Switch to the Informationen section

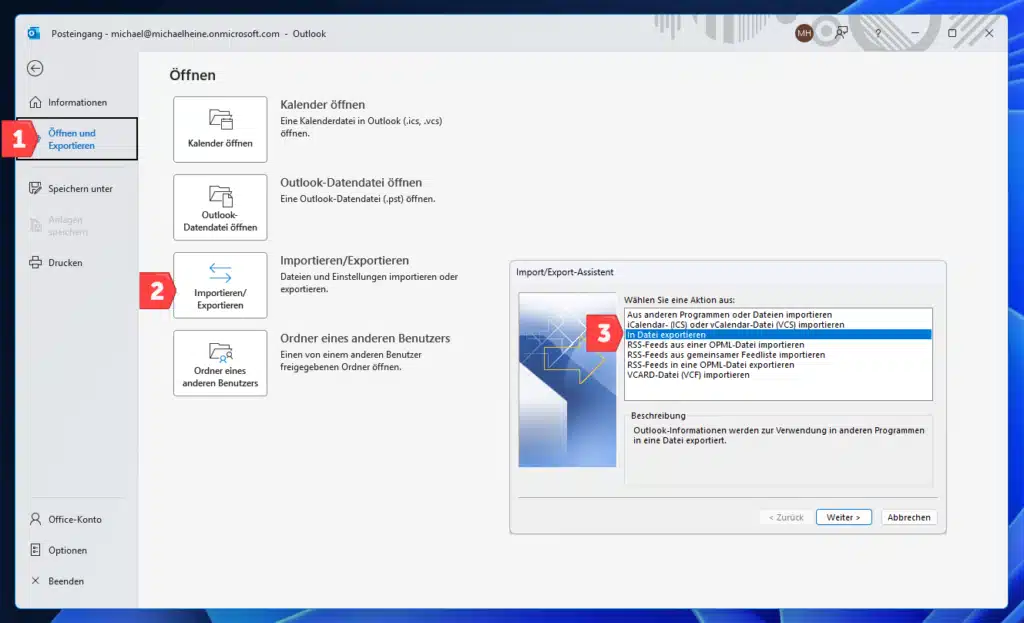coord(78,101)
